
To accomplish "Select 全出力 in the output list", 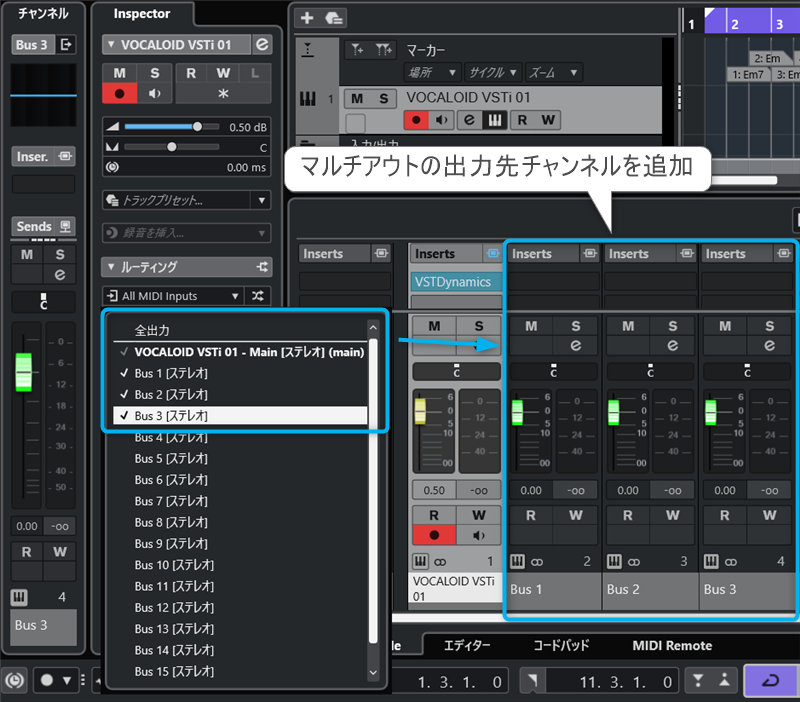I will (x=152, y=331).
